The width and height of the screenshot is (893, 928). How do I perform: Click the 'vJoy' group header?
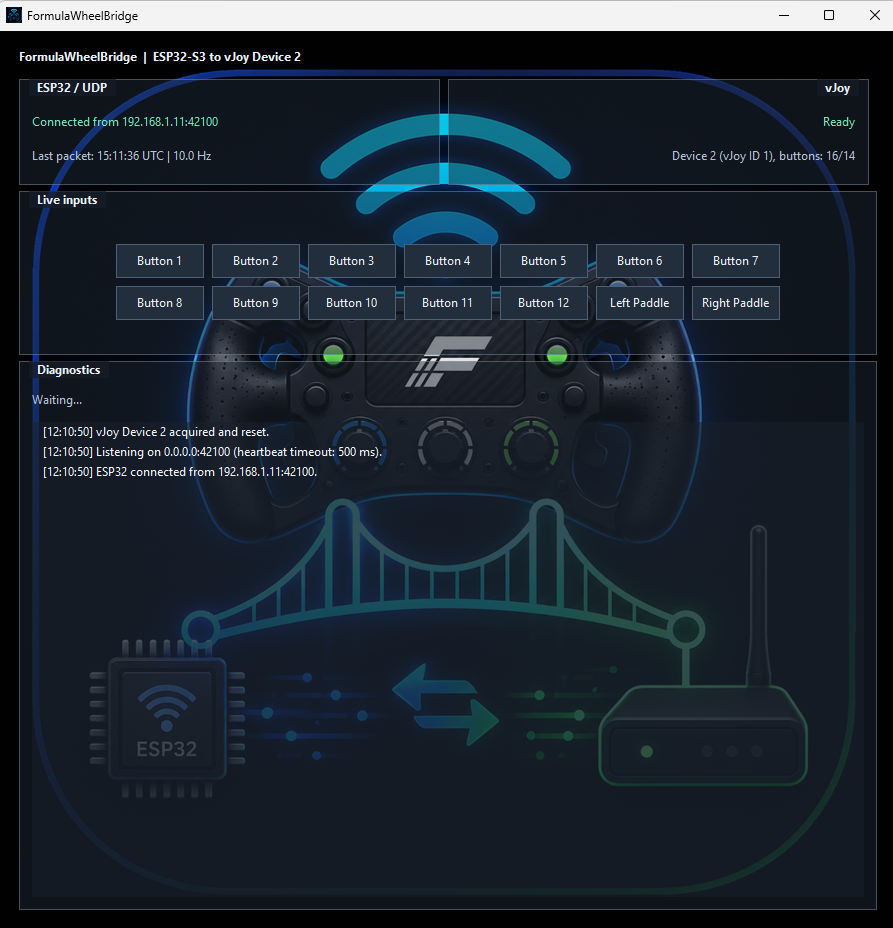coord(837,88)
